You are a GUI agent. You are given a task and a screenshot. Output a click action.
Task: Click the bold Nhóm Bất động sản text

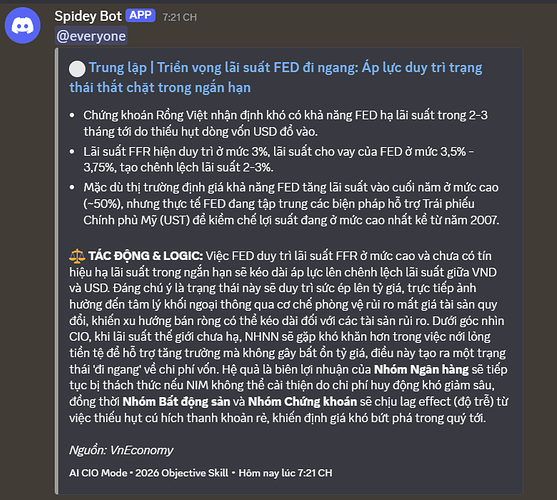176,402
